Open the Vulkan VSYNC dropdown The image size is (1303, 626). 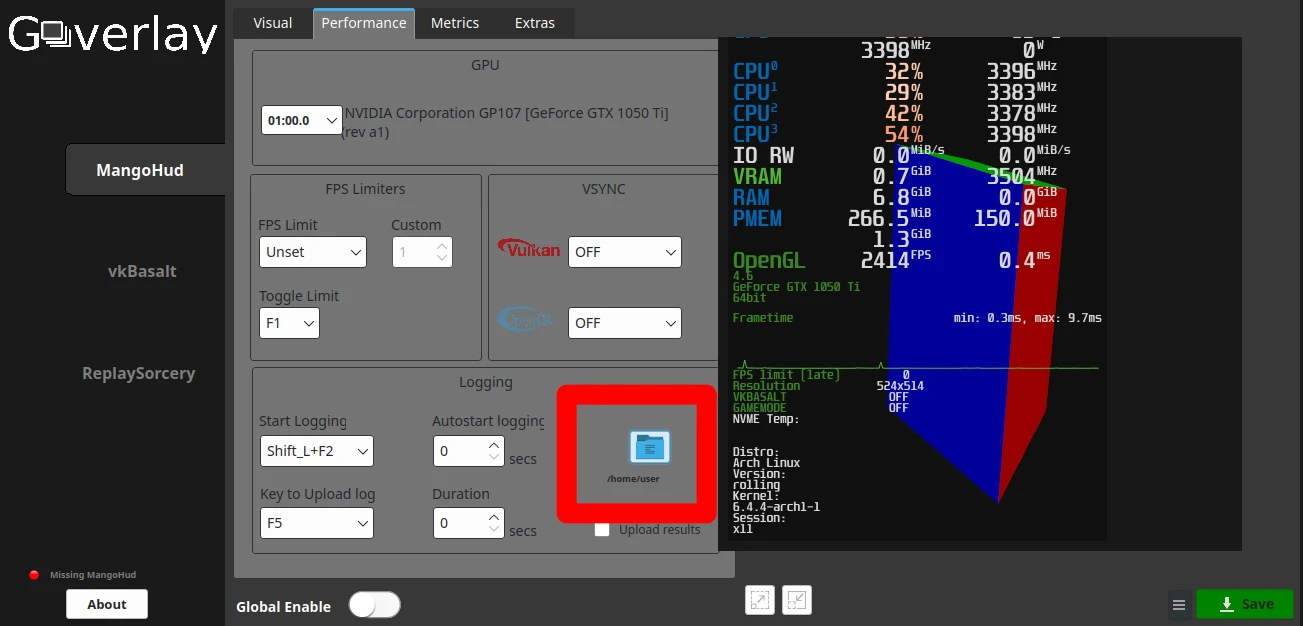tap(624, 252)
